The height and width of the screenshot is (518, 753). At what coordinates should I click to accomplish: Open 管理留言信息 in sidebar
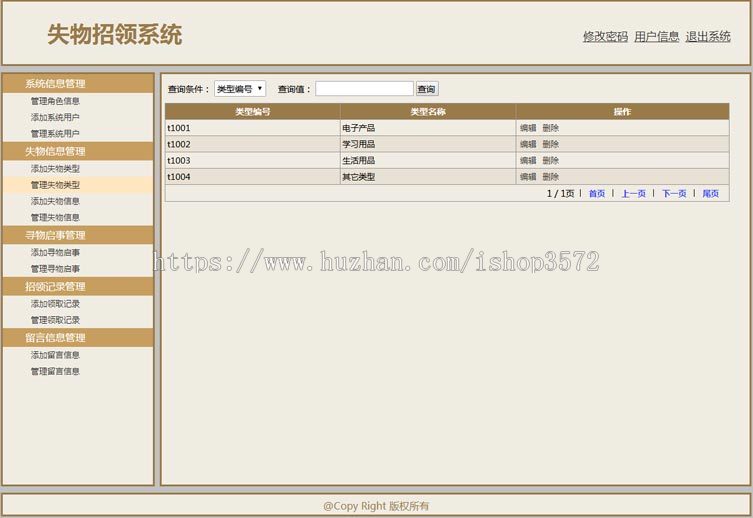pos(55,371)
